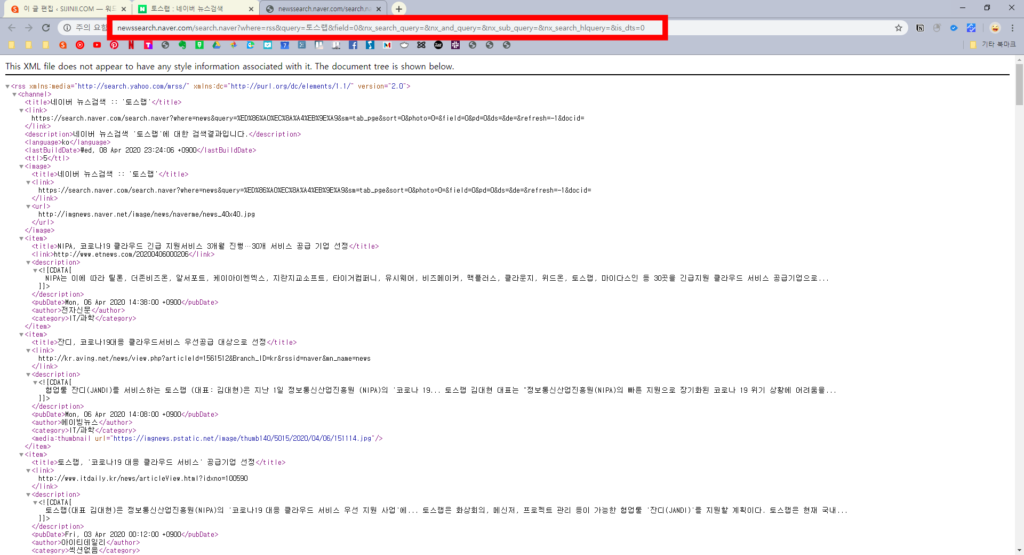Collapse the item containing the itdaily.kr link
1024x555 pixels.
[x=22, y=454]
